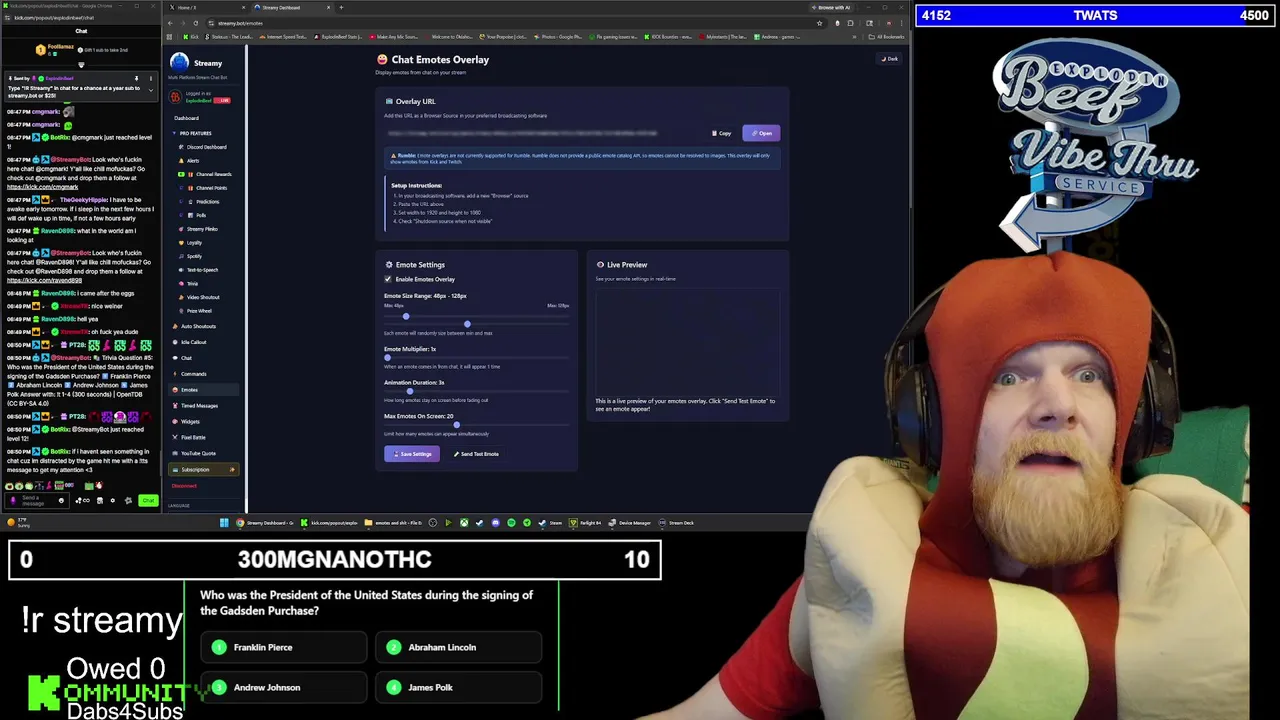Collapse the PRO FEATURES section
Viewport: 1280px width, 720px height.
point(195,133)
